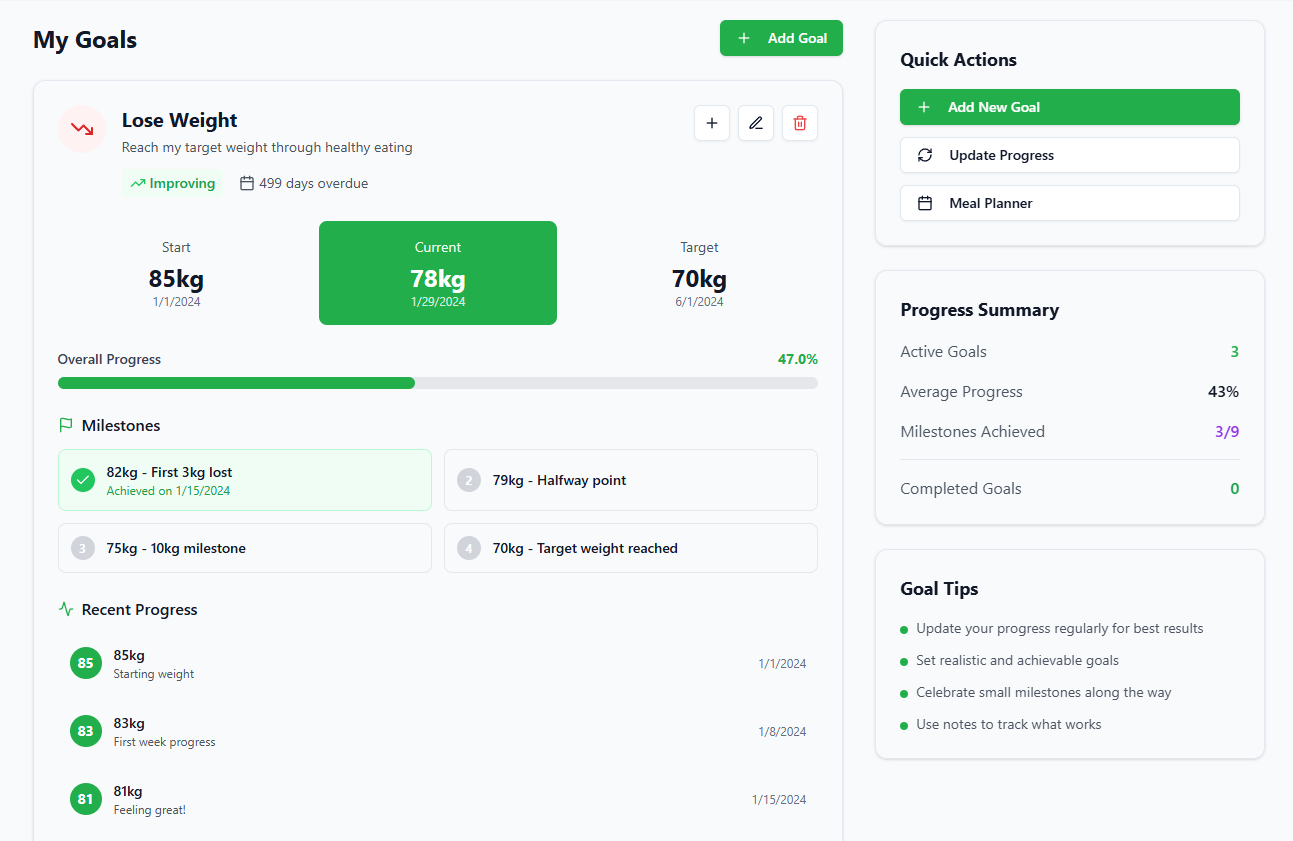This screenshot has height=841, width=1293.
Task: Click the activity pulse icon beside Recent Progress
Action: point(66,609)
